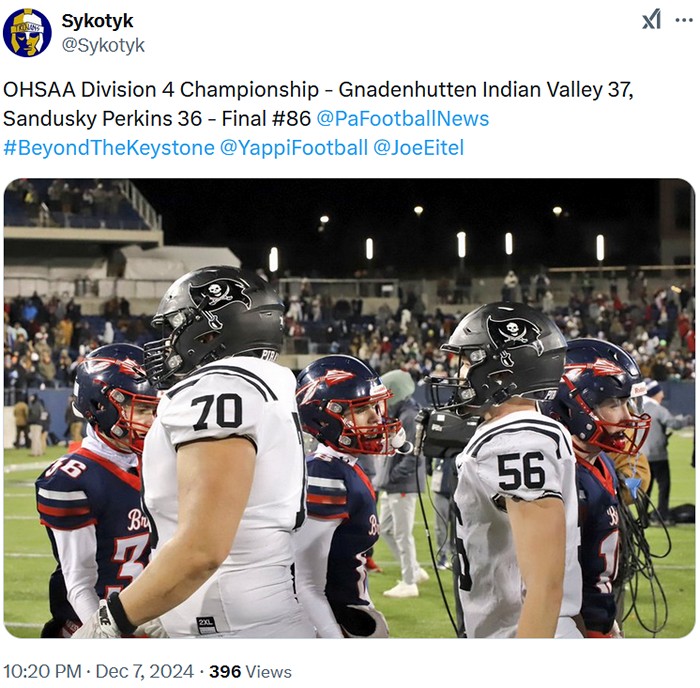Click player number 70 in the photo
Image resolution: width=700 pixels, height=688 pixels.
point(217,411)
